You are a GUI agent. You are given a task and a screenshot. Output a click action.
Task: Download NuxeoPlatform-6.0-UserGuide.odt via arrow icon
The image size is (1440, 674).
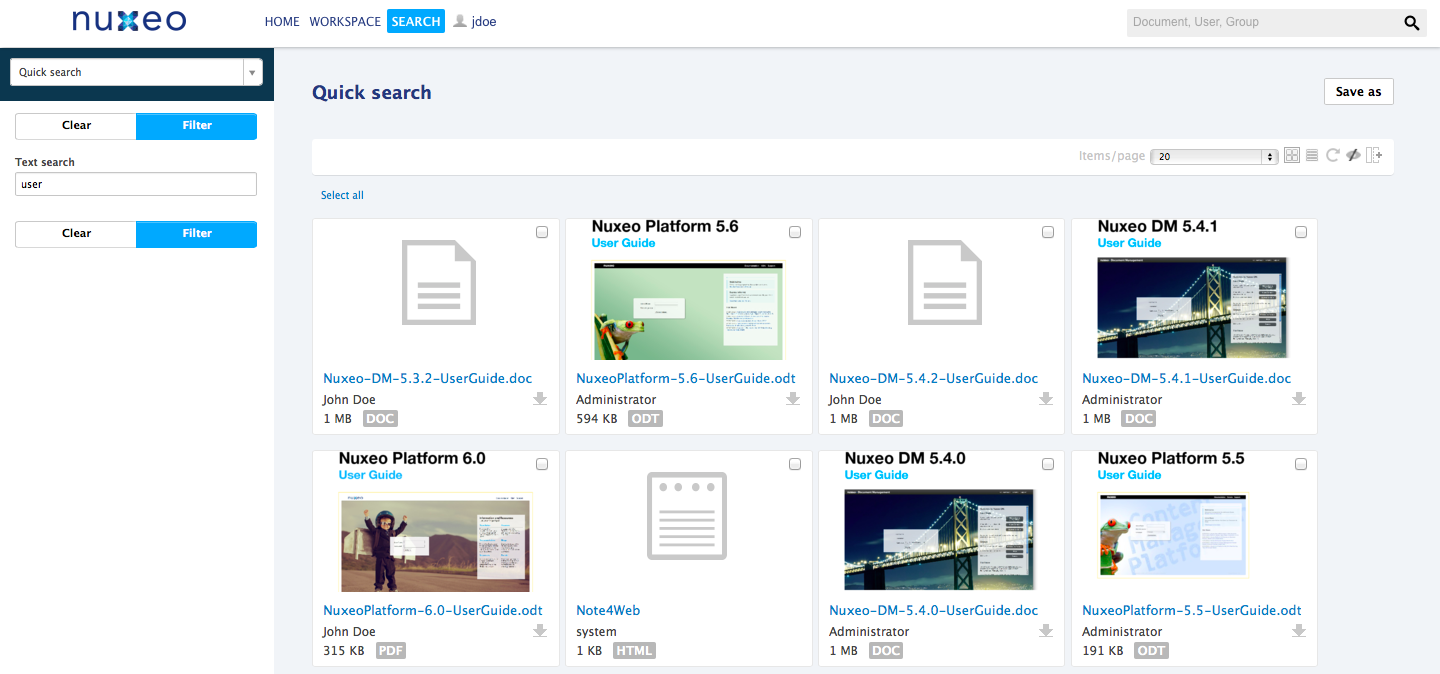[540, 631]
